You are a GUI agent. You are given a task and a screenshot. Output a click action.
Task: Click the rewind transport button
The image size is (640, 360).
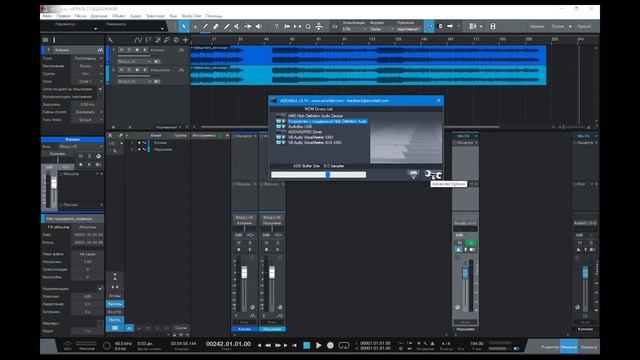[x=268, y=345]
